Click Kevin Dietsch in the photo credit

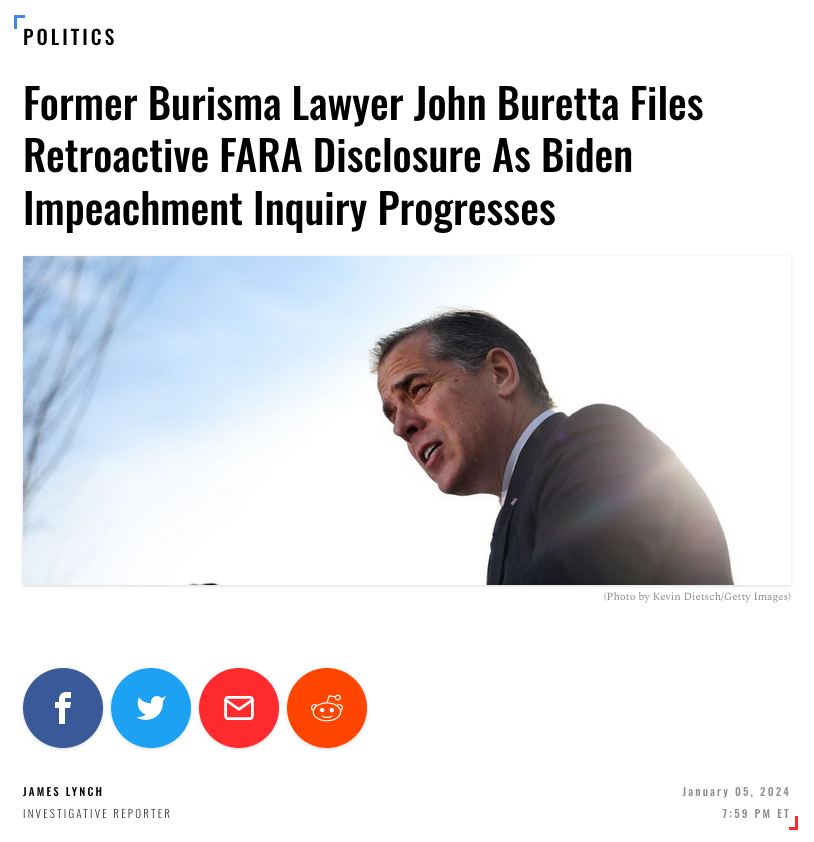(686, 597)
